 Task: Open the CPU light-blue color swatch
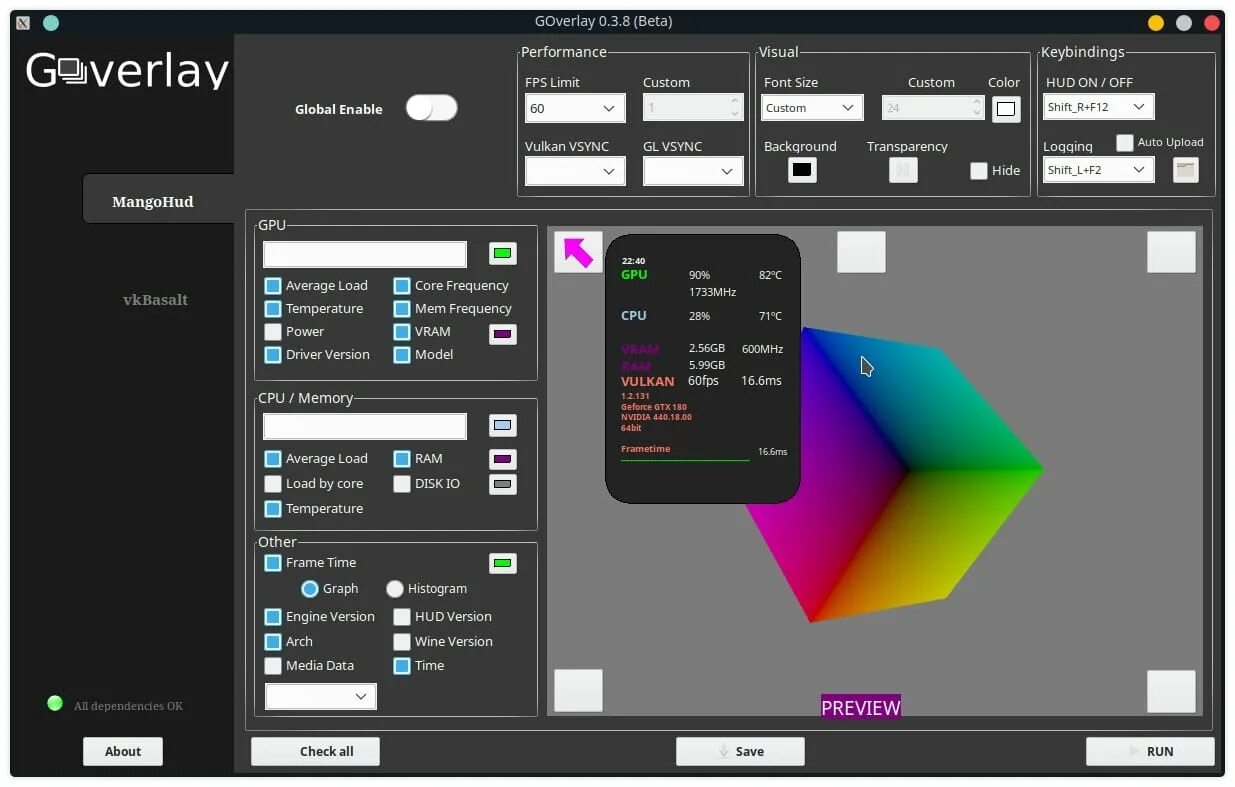click(503, 425)
